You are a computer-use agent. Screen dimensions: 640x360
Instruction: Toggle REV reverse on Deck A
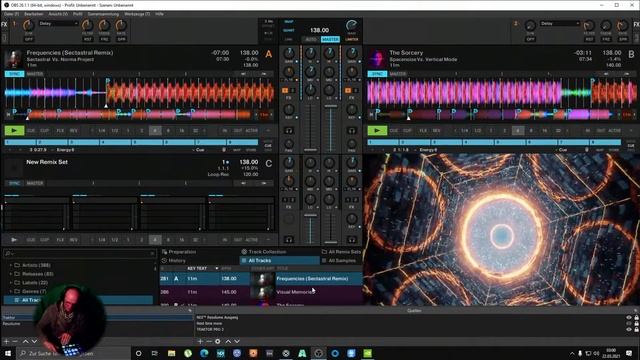(x=73, y=131)
